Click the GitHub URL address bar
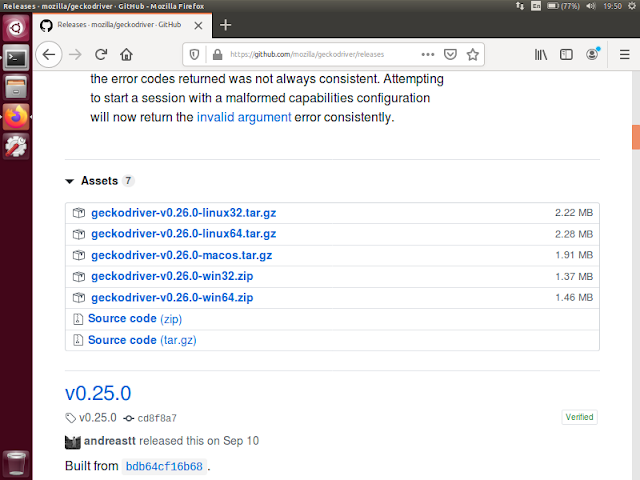The image size is (640, 480). (320, 55)
